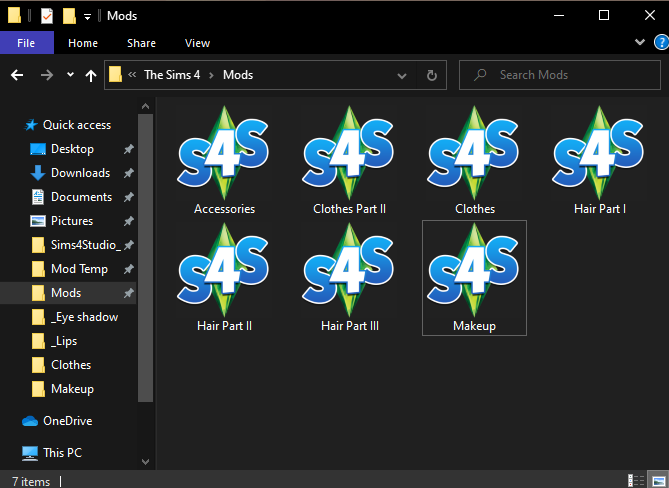Screen dimensions: 669x488
Task: Click the Documents icon in sidebar
Action: tap(38, 197)
